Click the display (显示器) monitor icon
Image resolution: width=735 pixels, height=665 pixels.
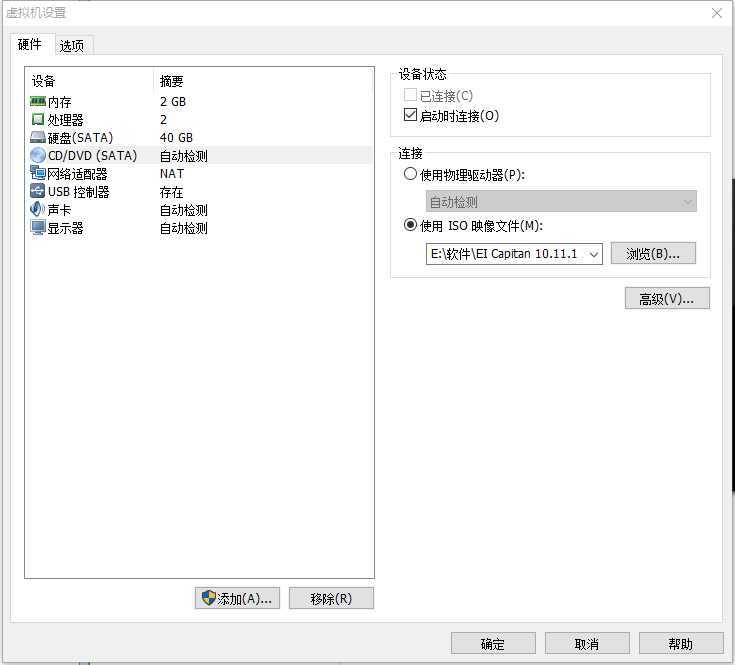tap(38, 227)
